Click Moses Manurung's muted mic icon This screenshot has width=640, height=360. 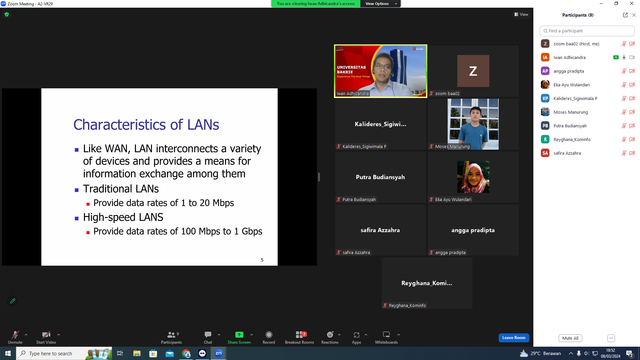tap(624, 112)
